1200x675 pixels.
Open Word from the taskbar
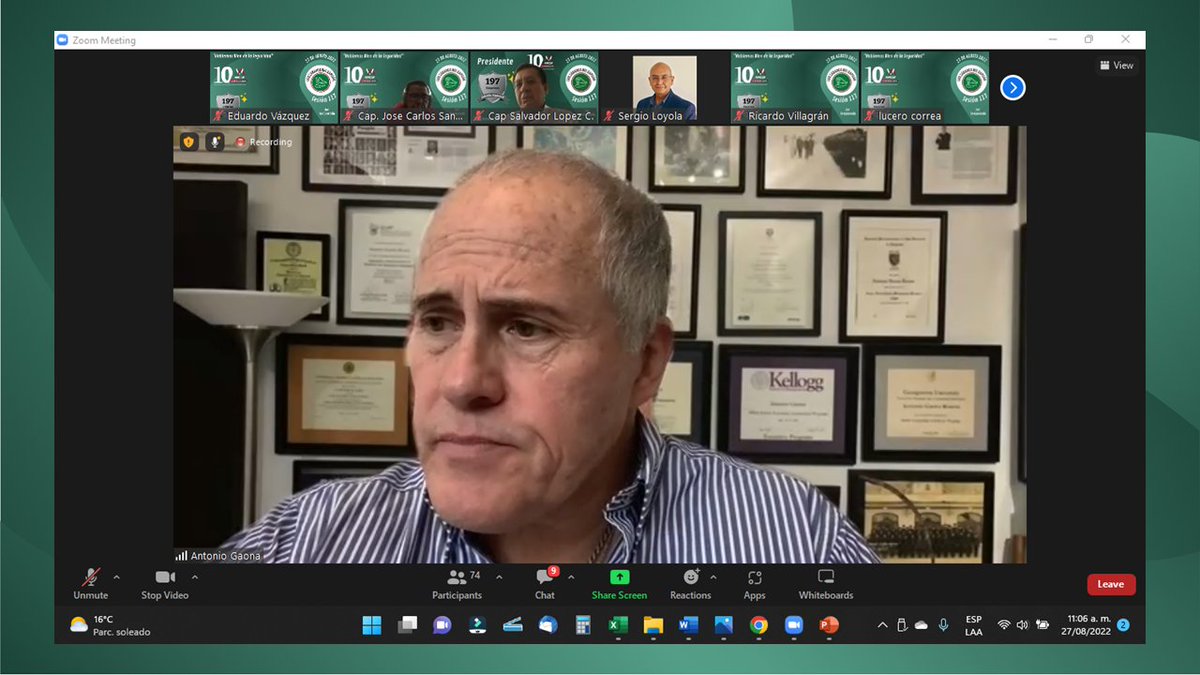pos(688,625)
